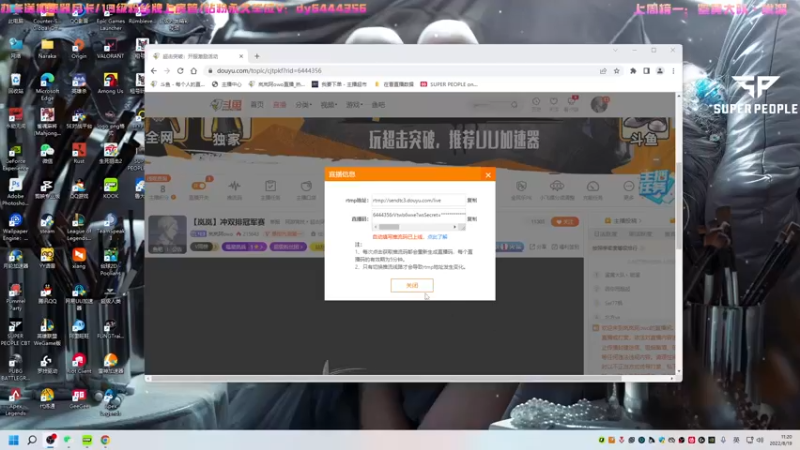
Task: Open the Naraka folder on desktop
Action: [x=47, y=49]
